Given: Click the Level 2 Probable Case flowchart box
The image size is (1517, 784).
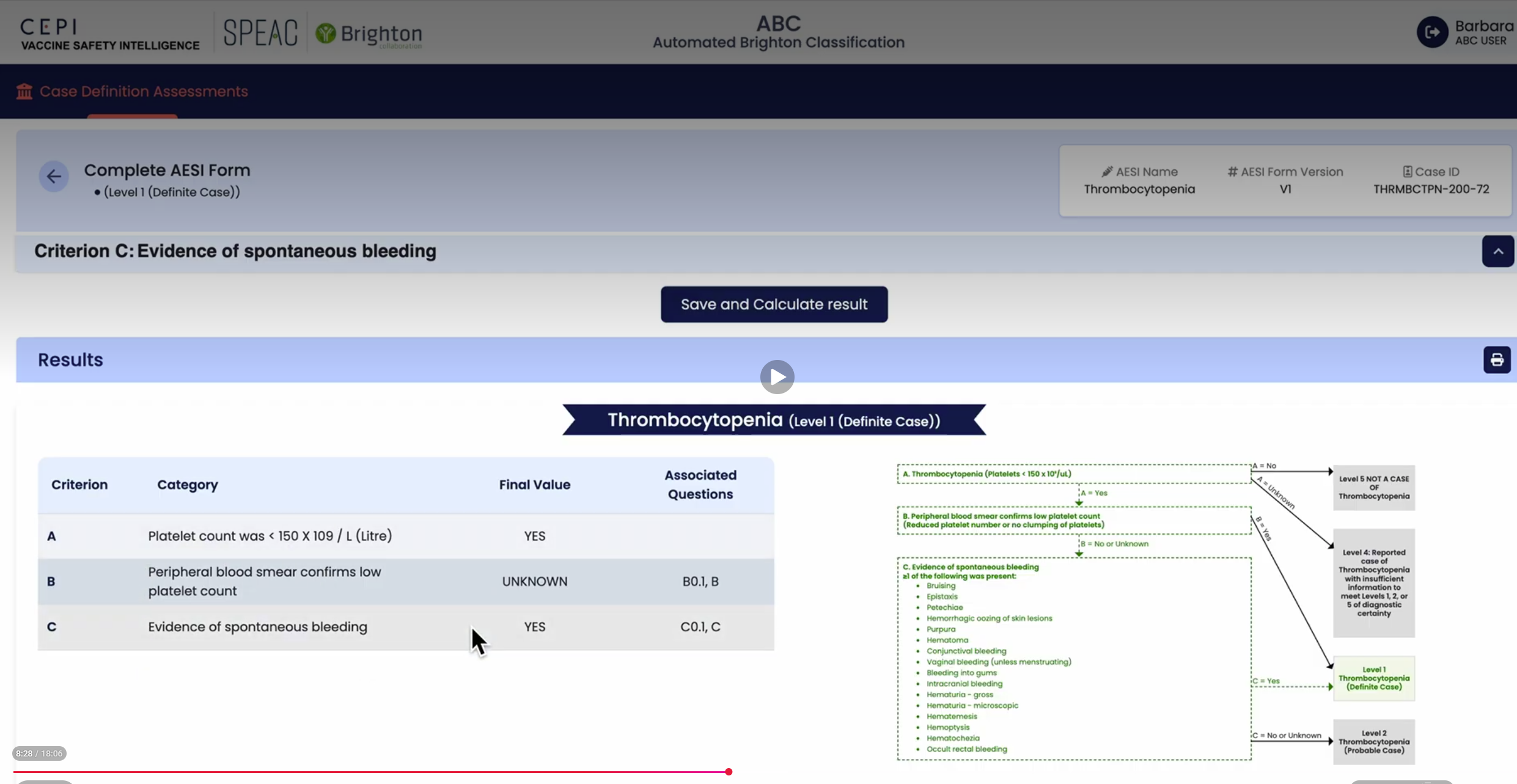Looking at the screenshot, I should click(x=1374, y=742).
